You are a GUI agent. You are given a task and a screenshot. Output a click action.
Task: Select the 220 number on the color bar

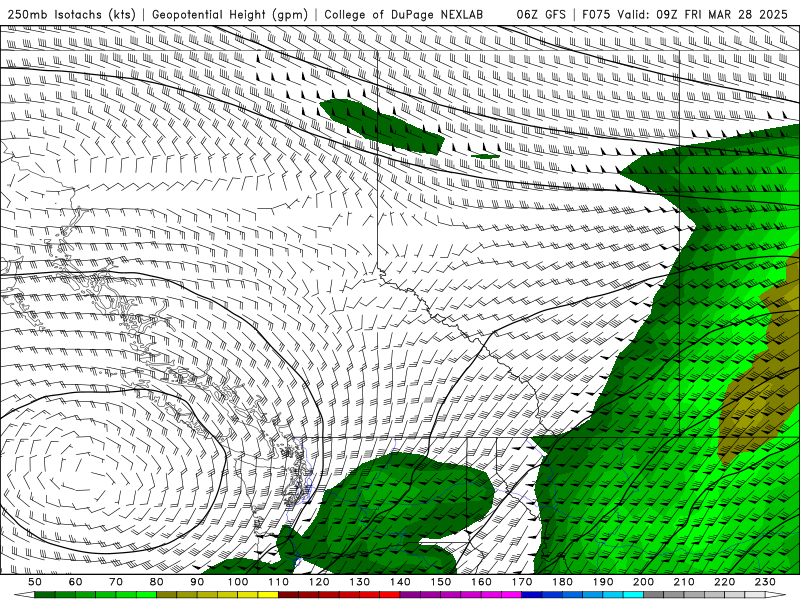click(725, 582)
